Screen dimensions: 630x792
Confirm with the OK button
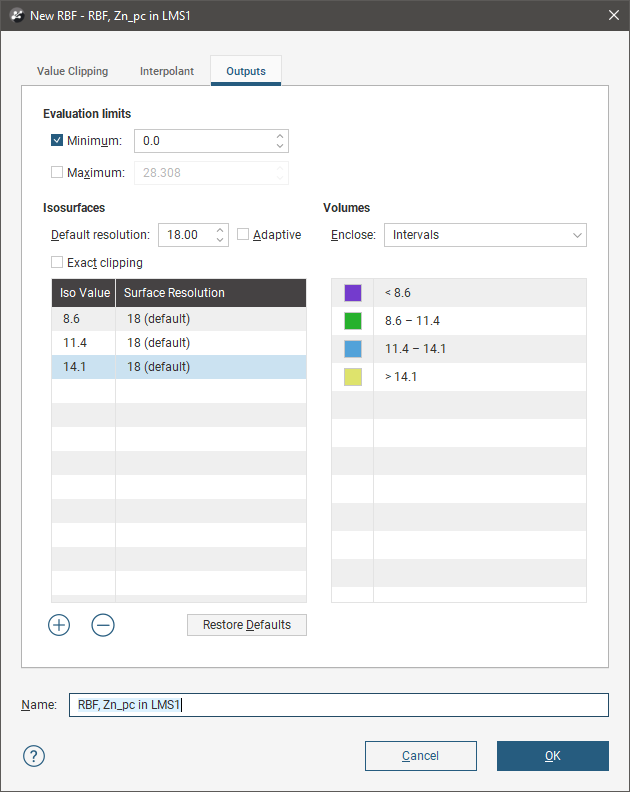click(x=553, y=756)
